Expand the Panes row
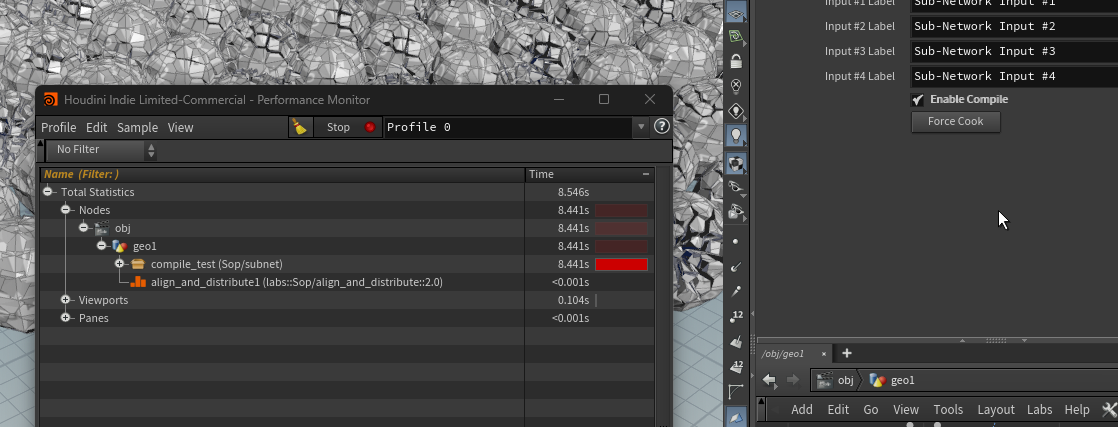Screen dimensions: 1118x427 [x=66, y=318]
